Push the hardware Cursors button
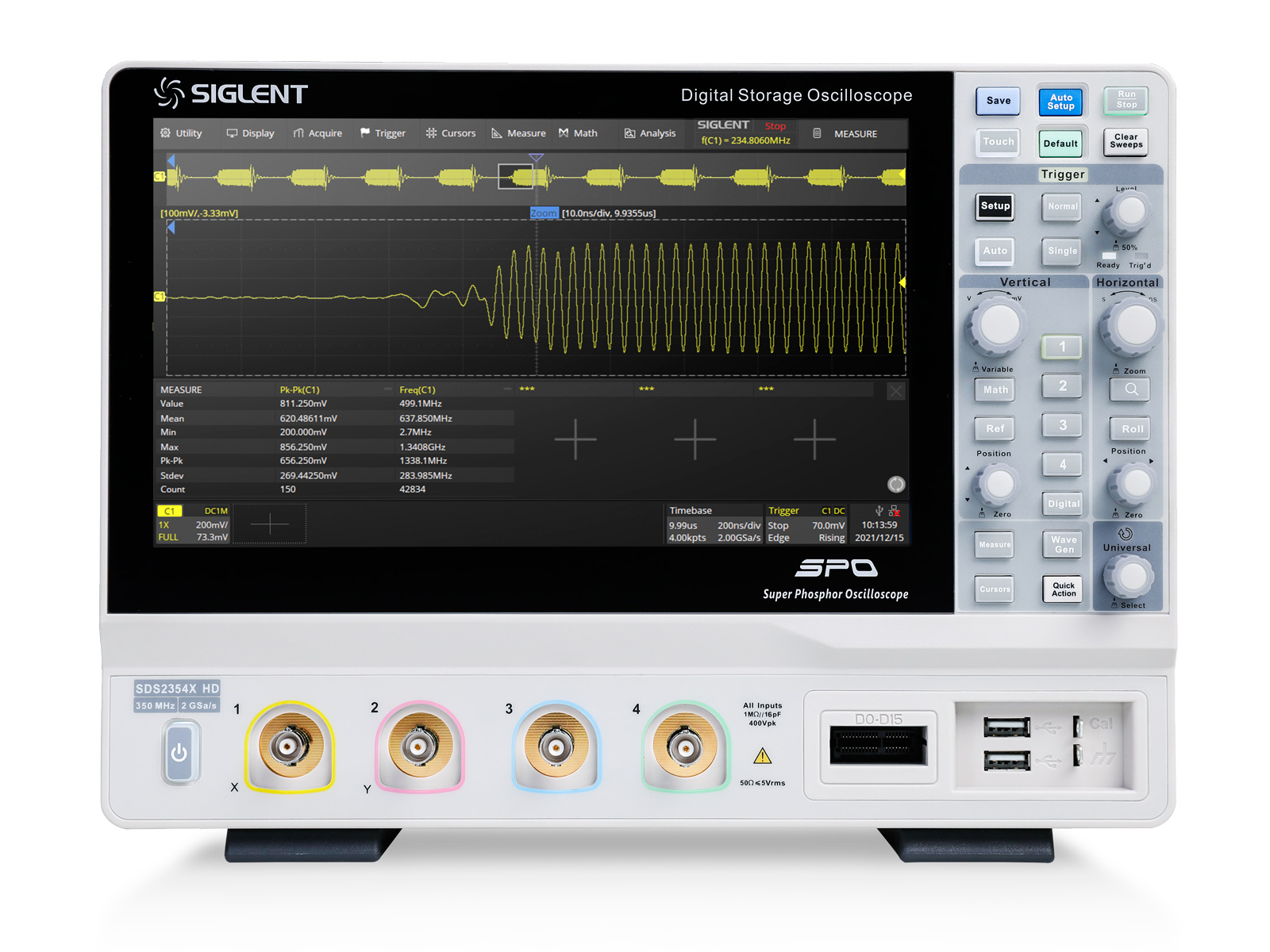Viewport: 1270px width, 952px height. point(995,589)
